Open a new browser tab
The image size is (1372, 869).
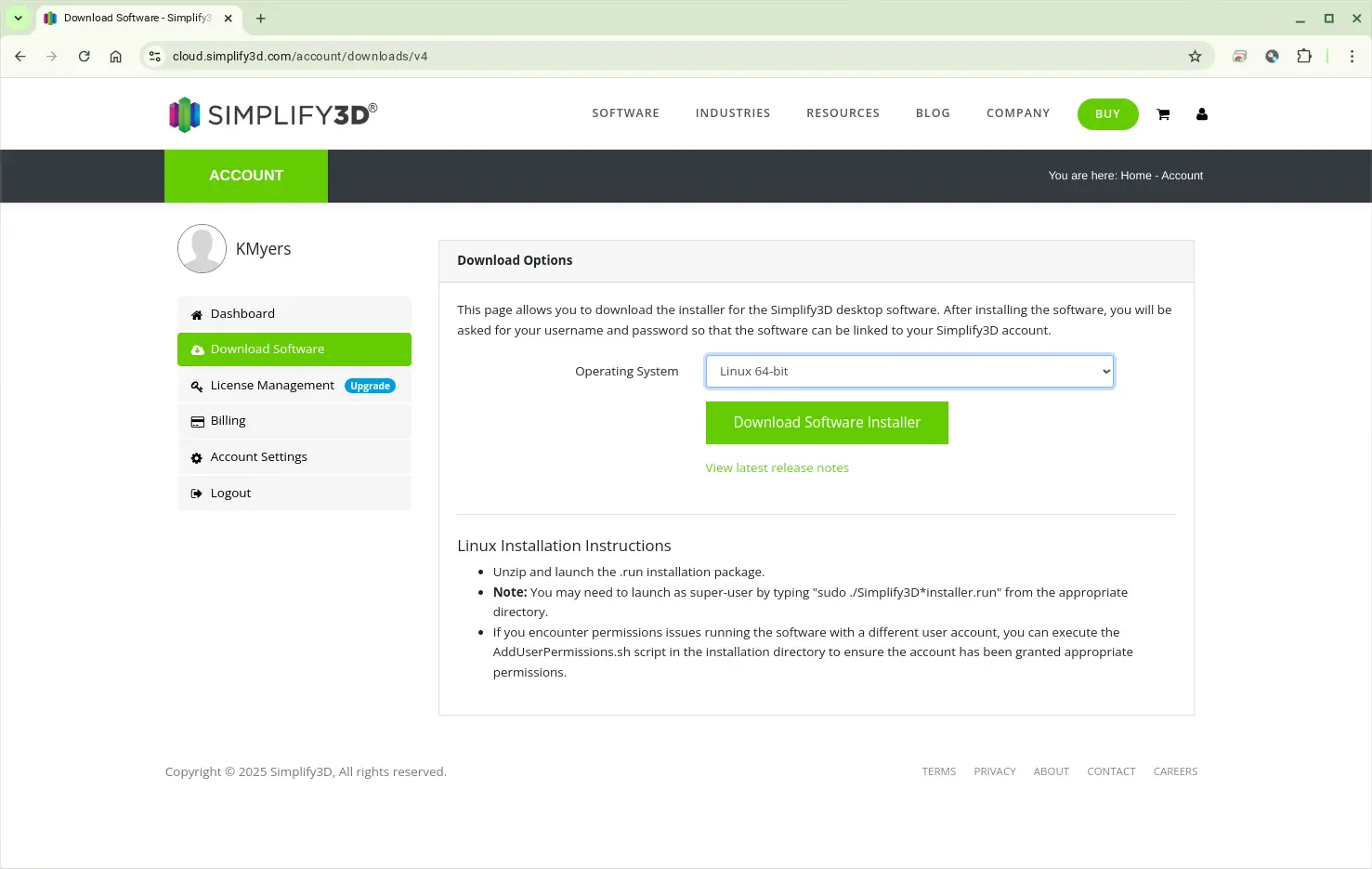click(x=261, y=19)
